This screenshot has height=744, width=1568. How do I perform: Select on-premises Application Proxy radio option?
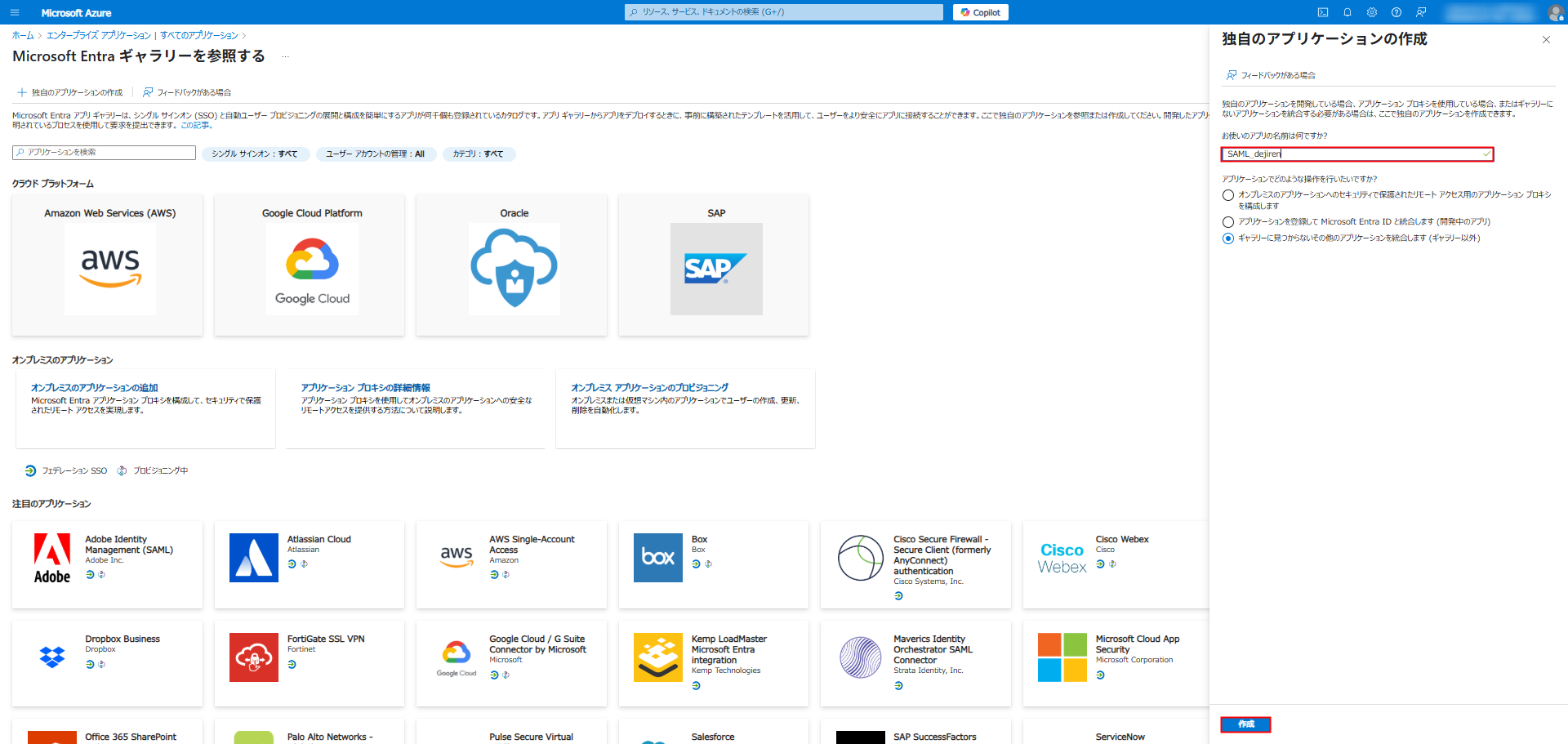[x=1228, y=195]
